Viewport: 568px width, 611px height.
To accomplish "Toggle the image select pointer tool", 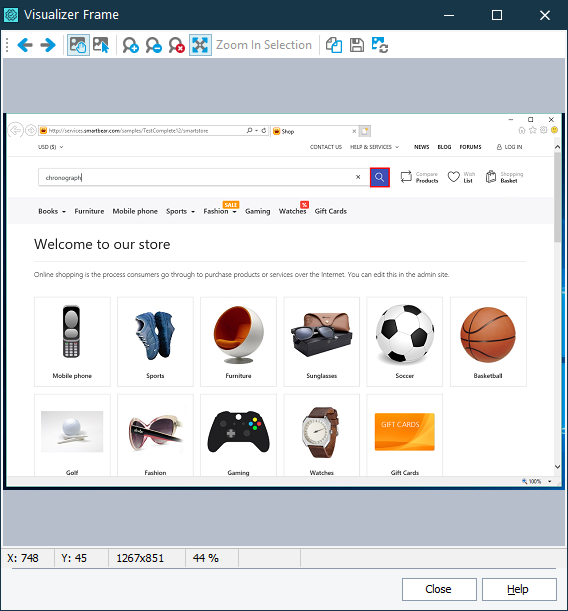I will [101, 45].
